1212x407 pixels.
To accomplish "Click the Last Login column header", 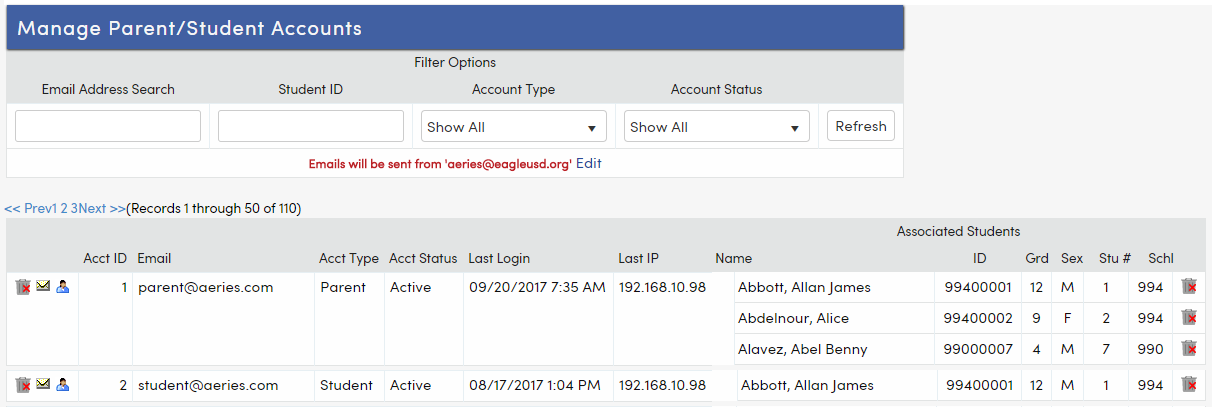I will pos(499,259).
